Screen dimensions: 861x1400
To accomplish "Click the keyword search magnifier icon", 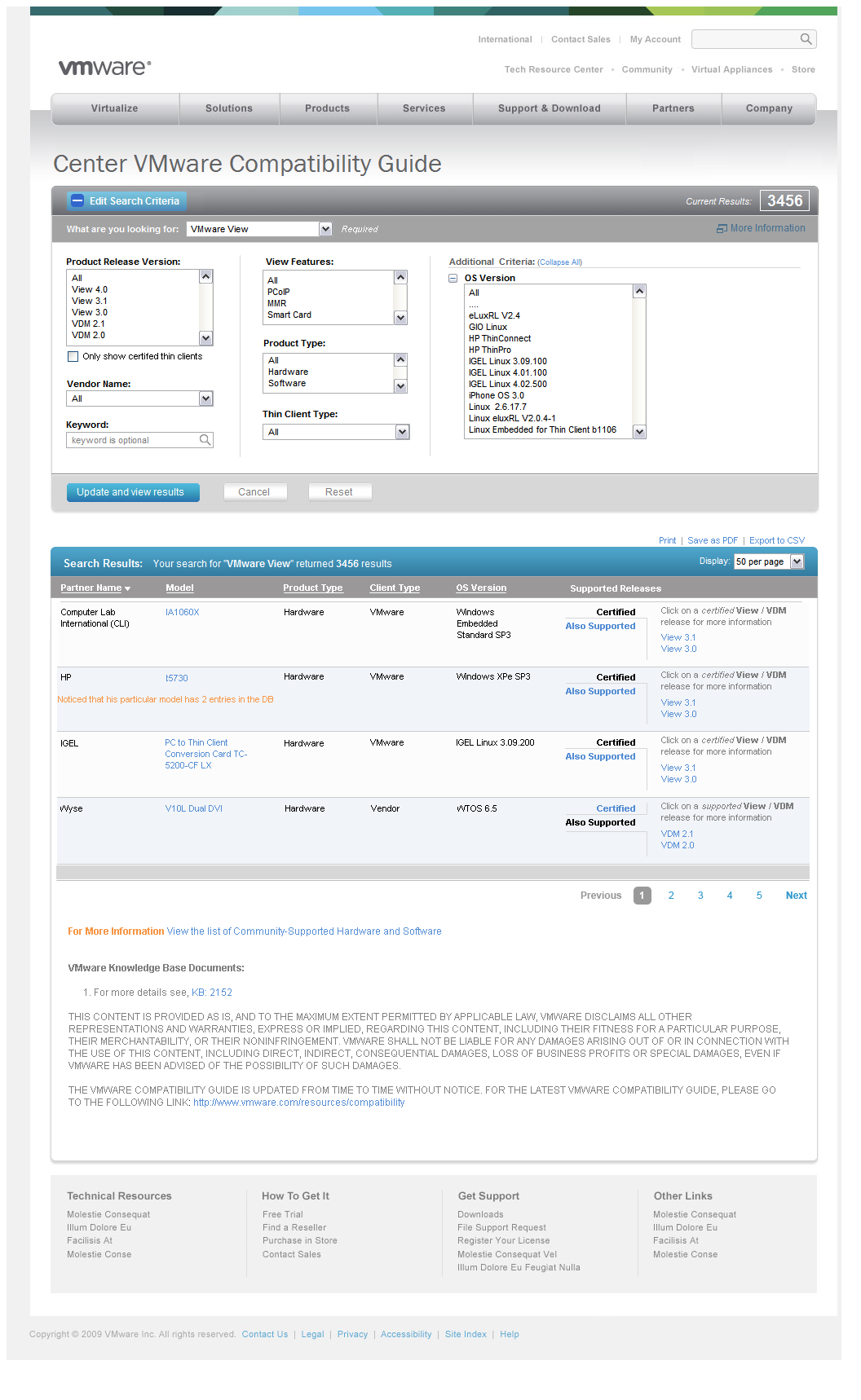I will [x=205, y=440].
